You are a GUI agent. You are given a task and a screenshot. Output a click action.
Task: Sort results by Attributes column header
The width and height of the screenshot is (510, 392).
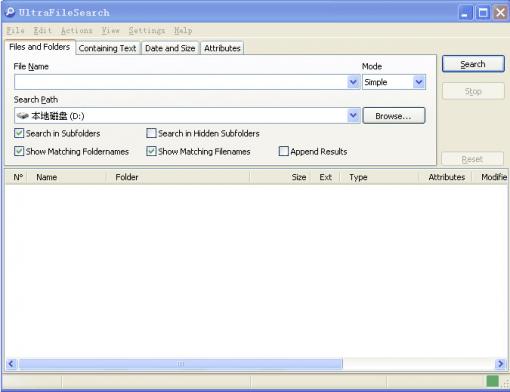click(x=445, y=177)
